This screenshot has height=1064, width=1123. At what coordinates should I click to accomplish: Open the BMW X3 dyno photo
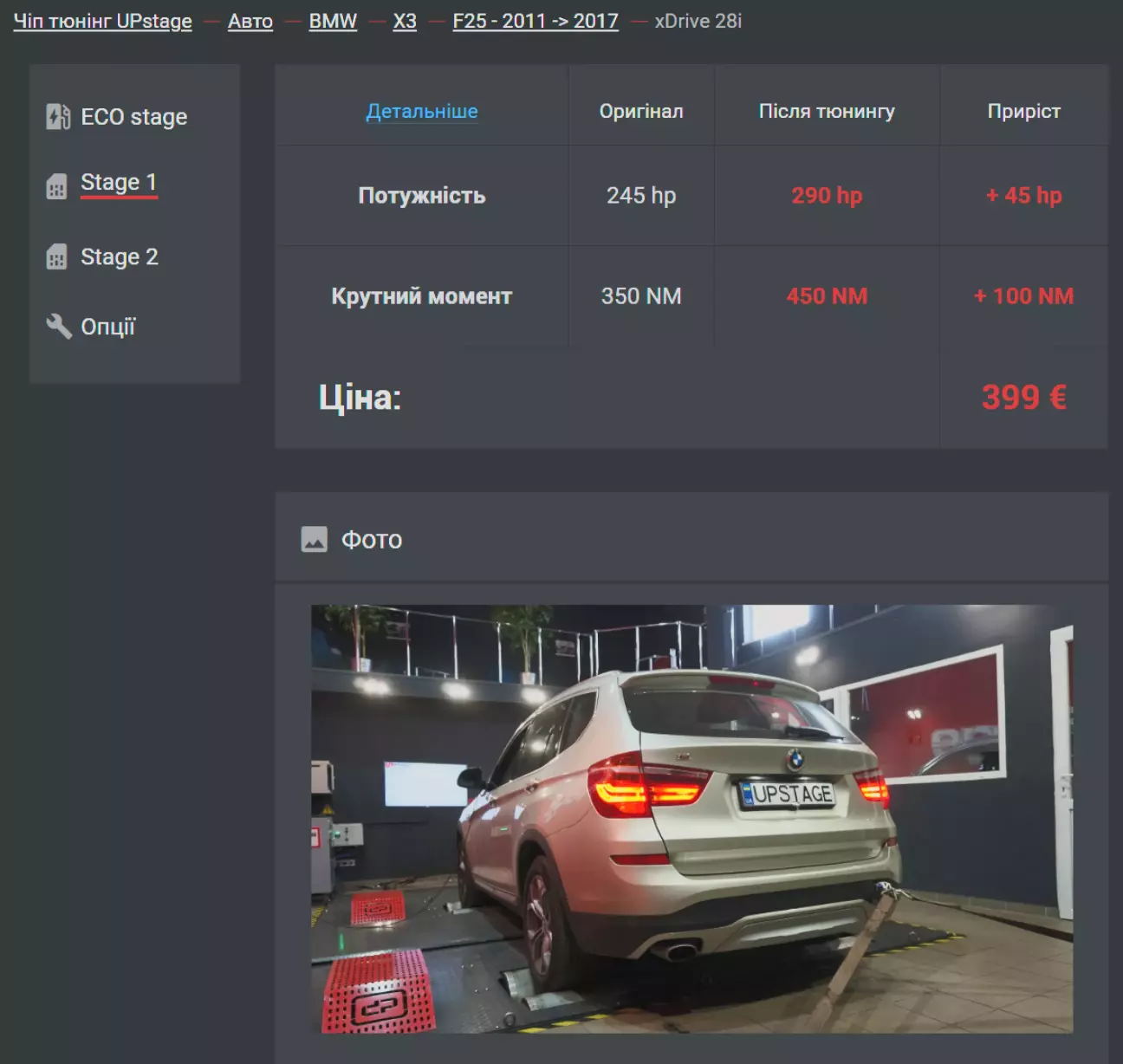click(x=691, y=818)
